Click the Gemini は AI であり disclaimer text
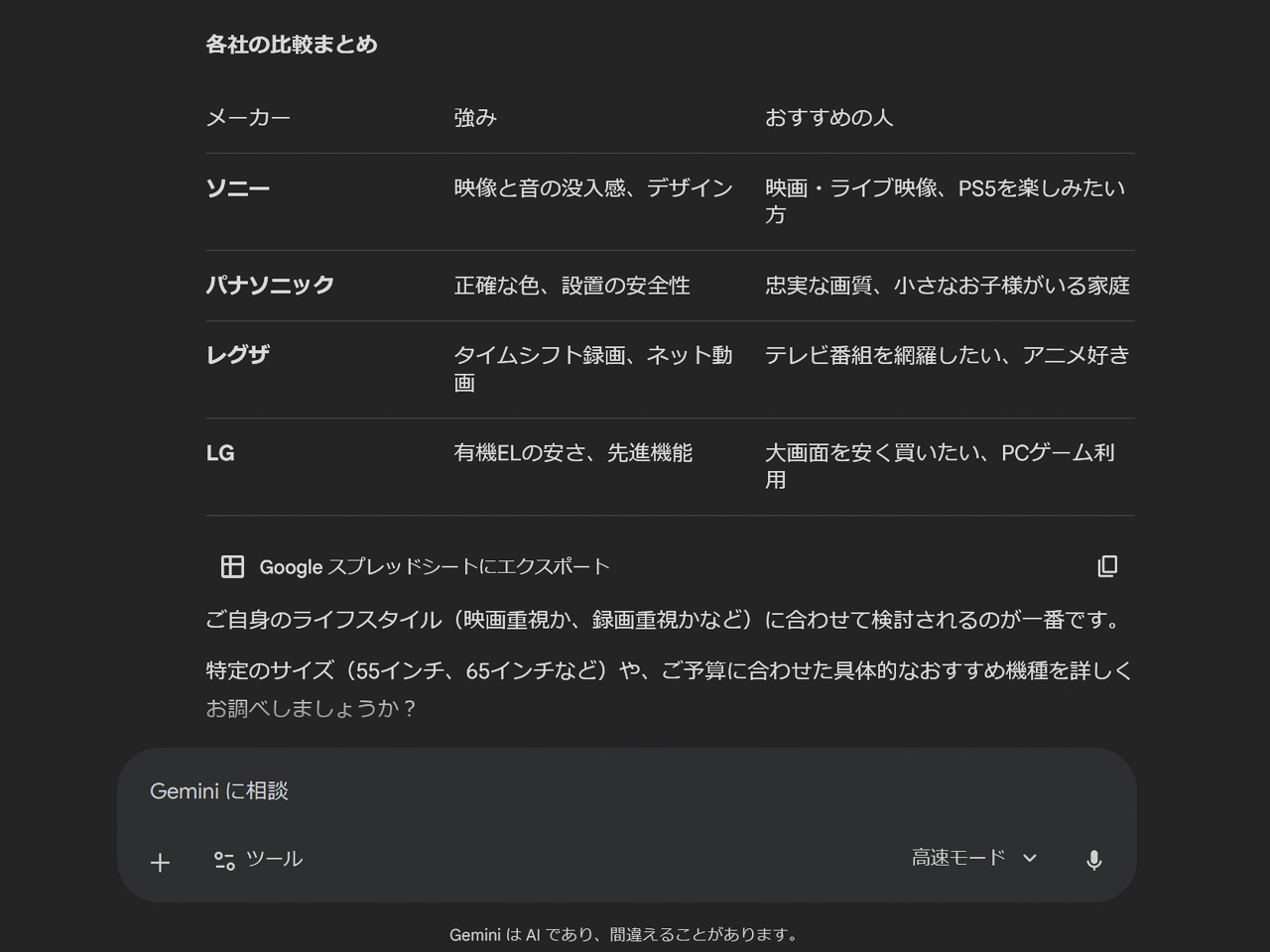This screenshot has width=1270, height=952. [625, 934]
